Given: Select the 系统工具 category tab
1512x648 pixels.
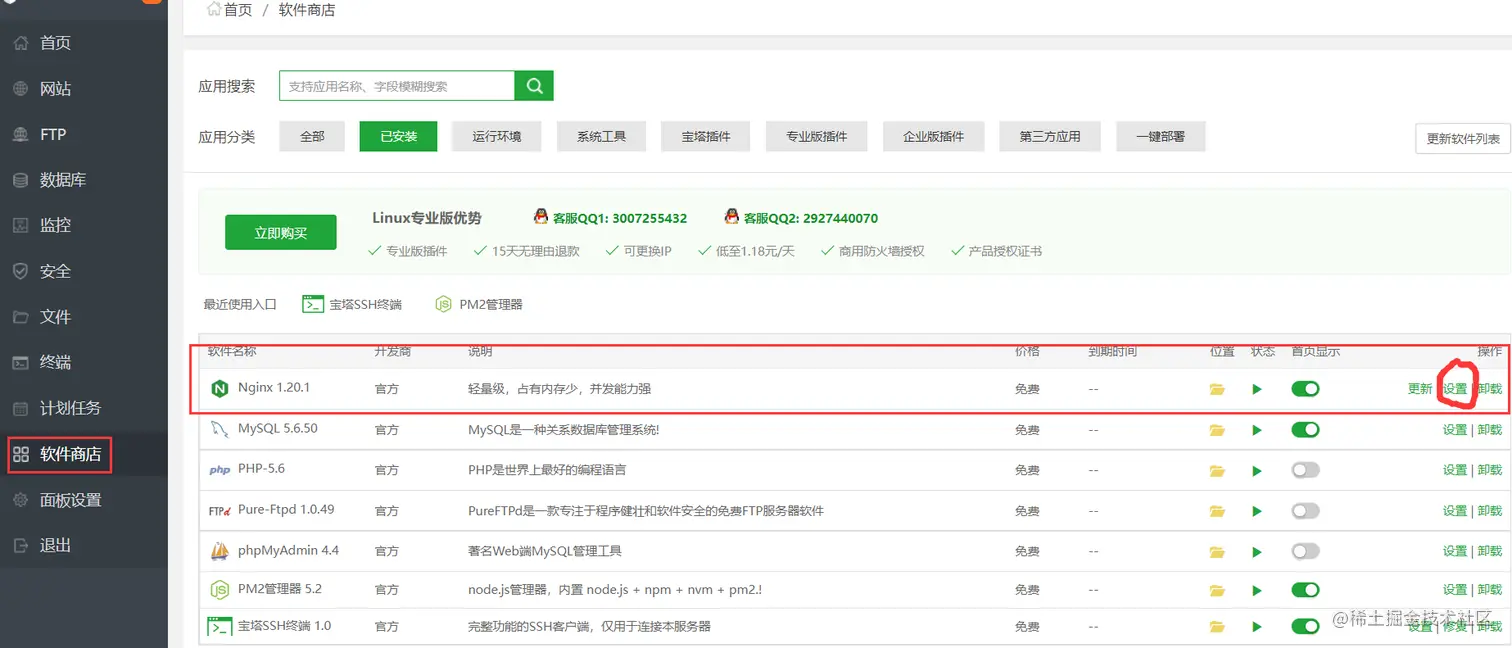Looking at the screenshot, I should [x=601, y=136].
